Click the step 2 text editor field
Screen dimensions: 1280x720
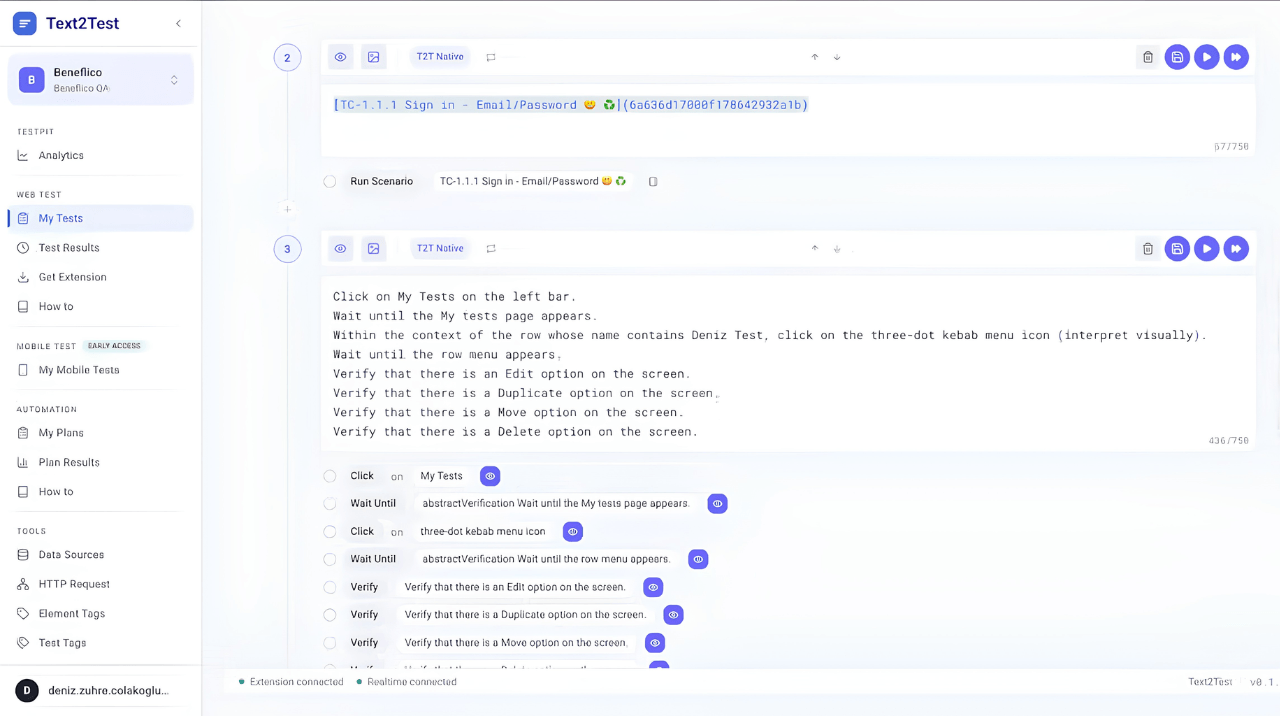788,119
